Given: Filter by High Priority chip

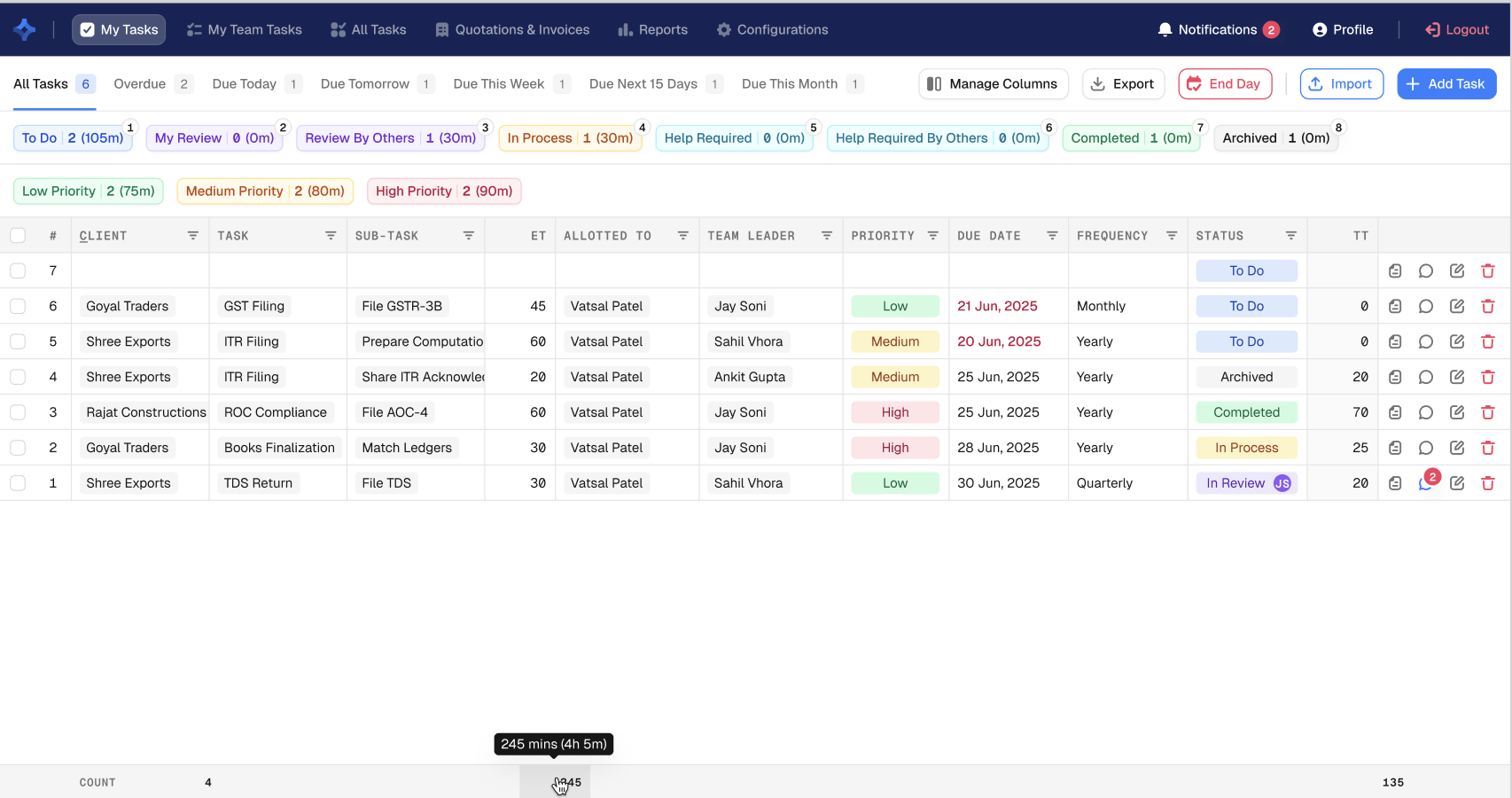Looking at the screenshot, I should (x=444, y=192).
